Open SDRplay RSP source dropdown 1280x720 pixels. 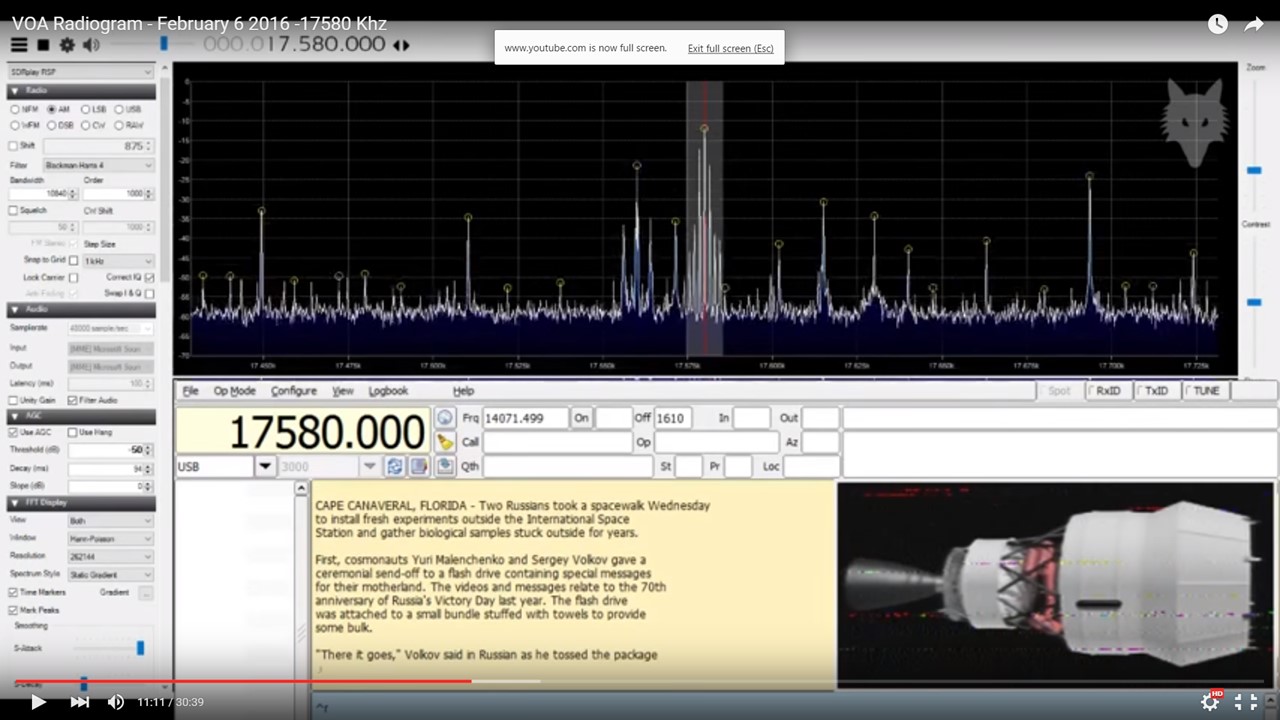(x=81, y=72)
